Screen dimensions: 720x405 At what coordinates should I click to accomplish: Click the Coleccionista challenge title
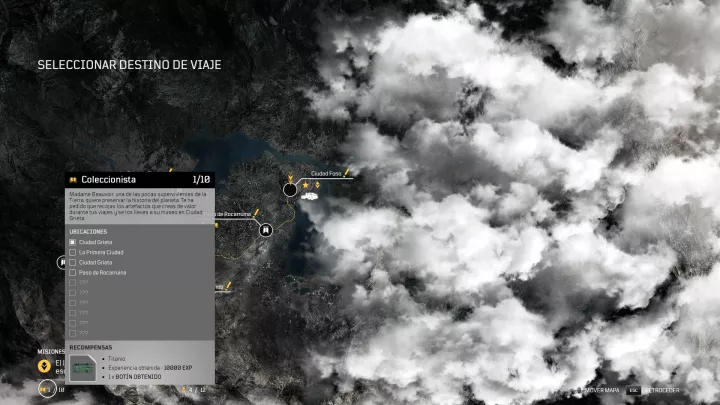[x=108, y=179]
